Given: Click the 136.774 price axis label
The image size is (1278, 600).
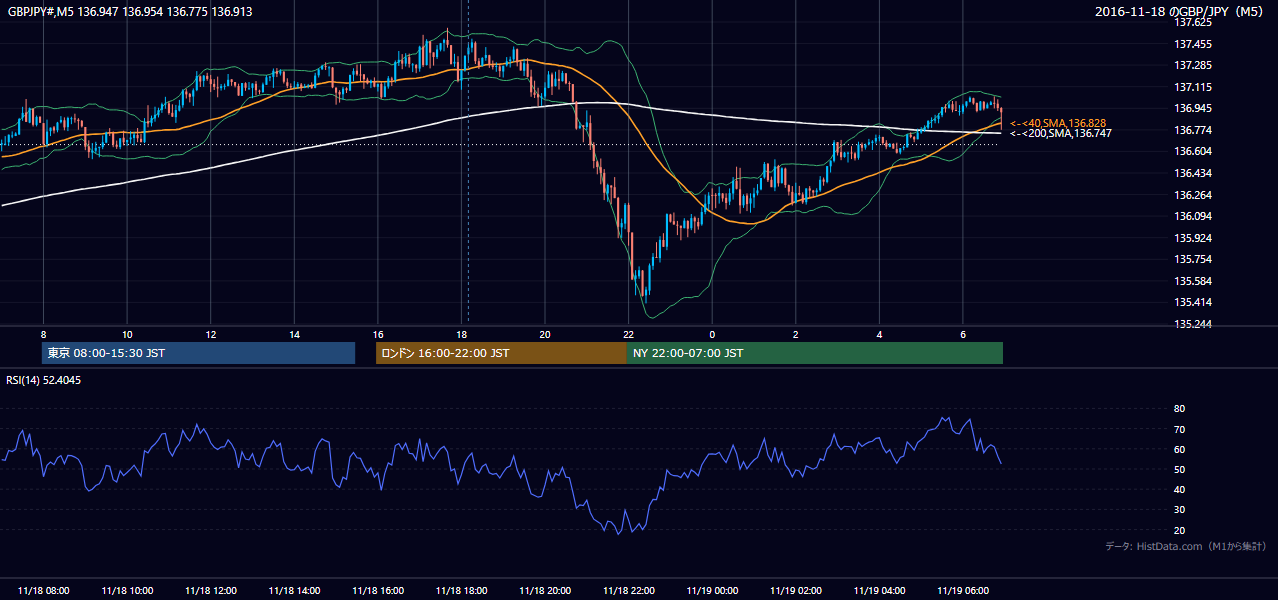Looking at the screenshot, I should (1194, 130).
